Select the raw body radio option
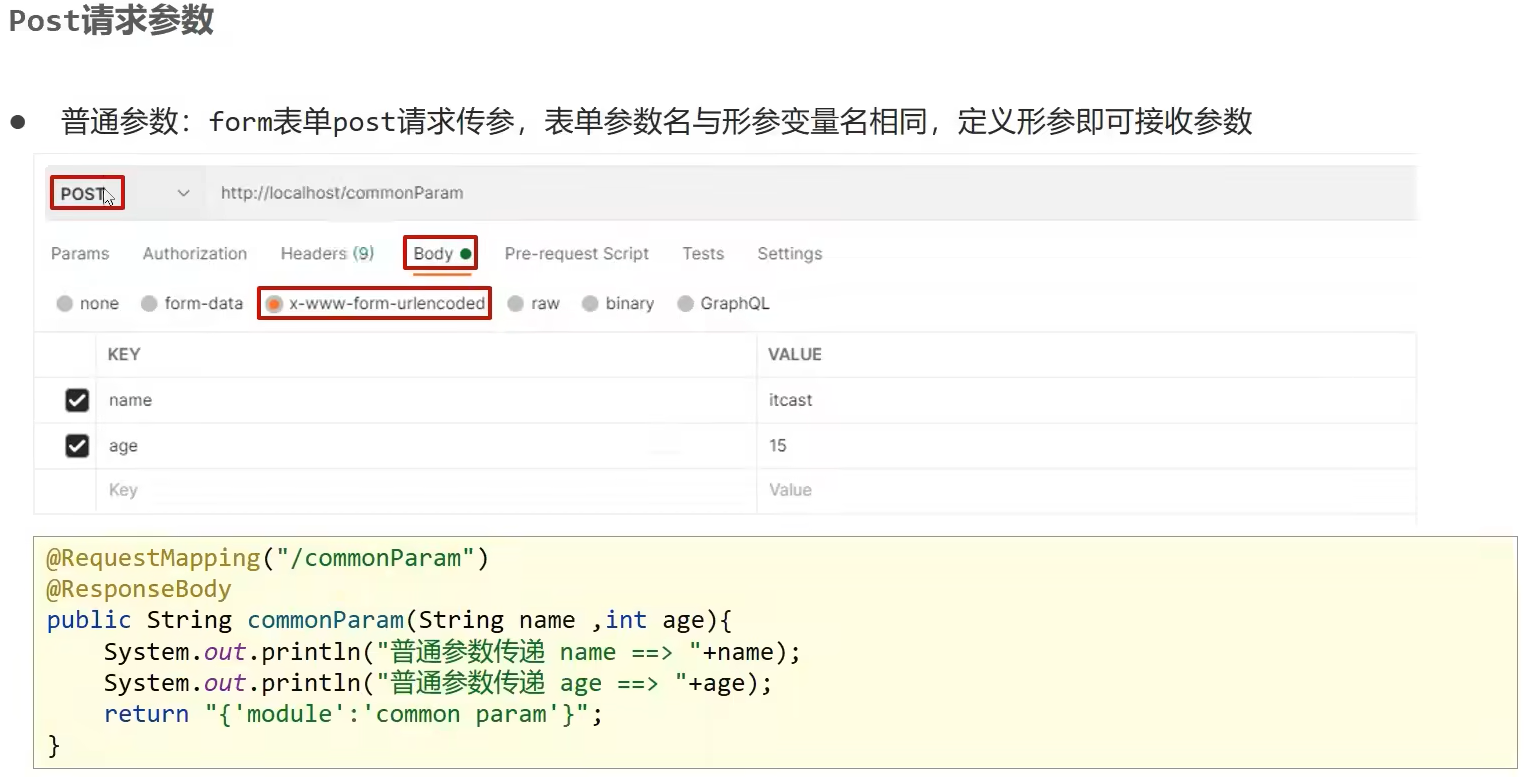The height and width of the screenshot is (777, 1524). coord(516,304)
